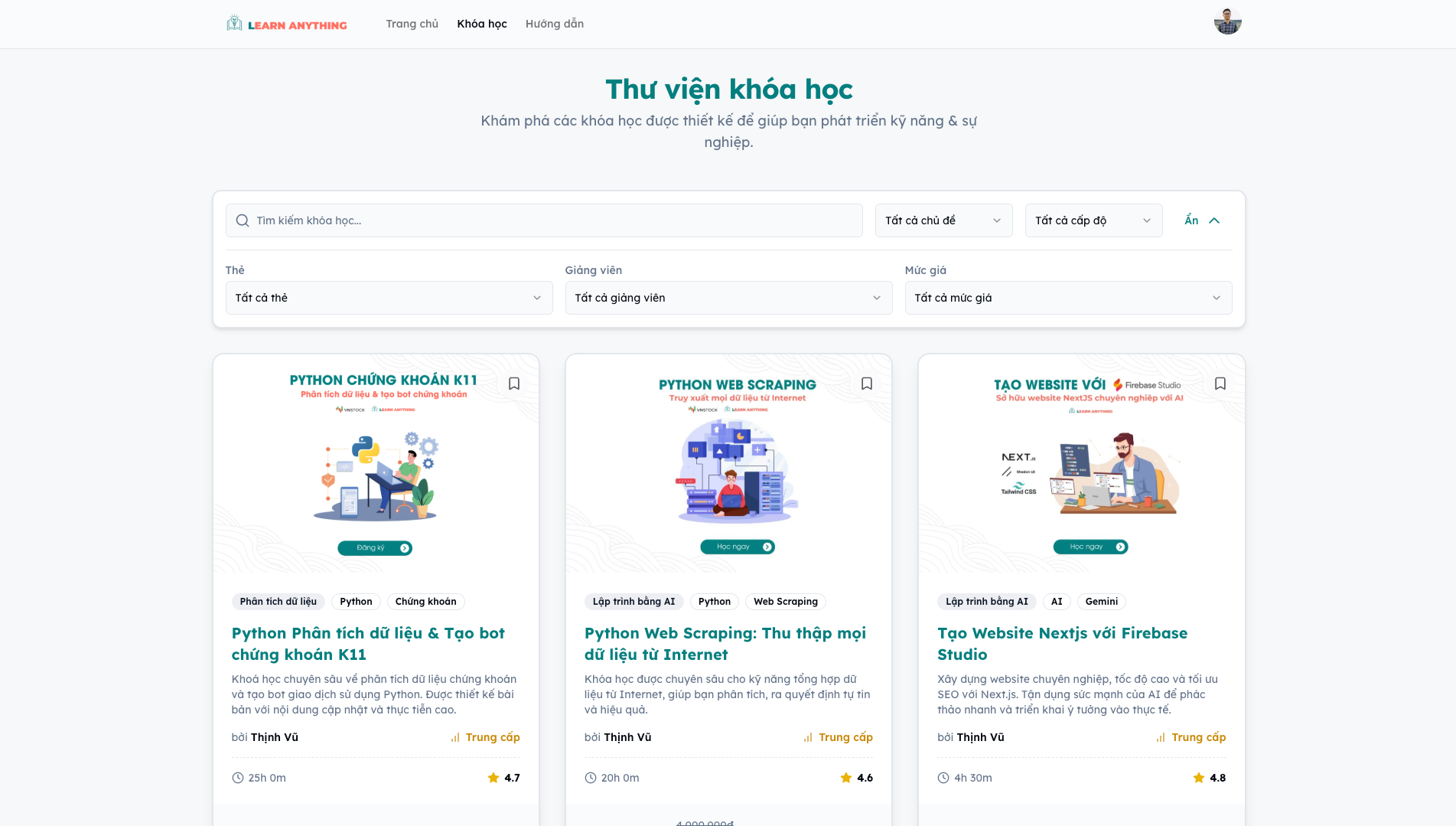Collapse filters with the Ẩn toggle
The image size is (1456, 826).
tap(1202, 220)
